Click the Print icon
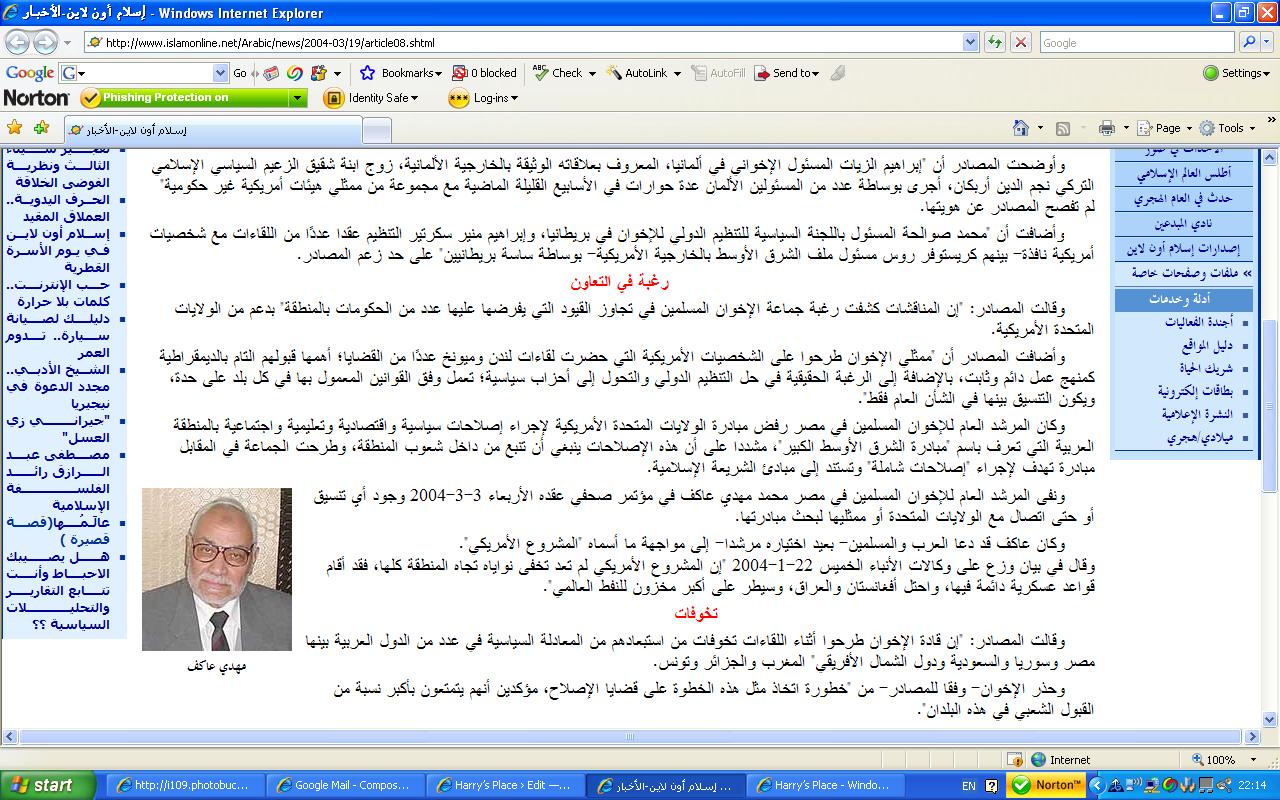The height and width of the screenshot is (800, 1280). click(1106, 128)
